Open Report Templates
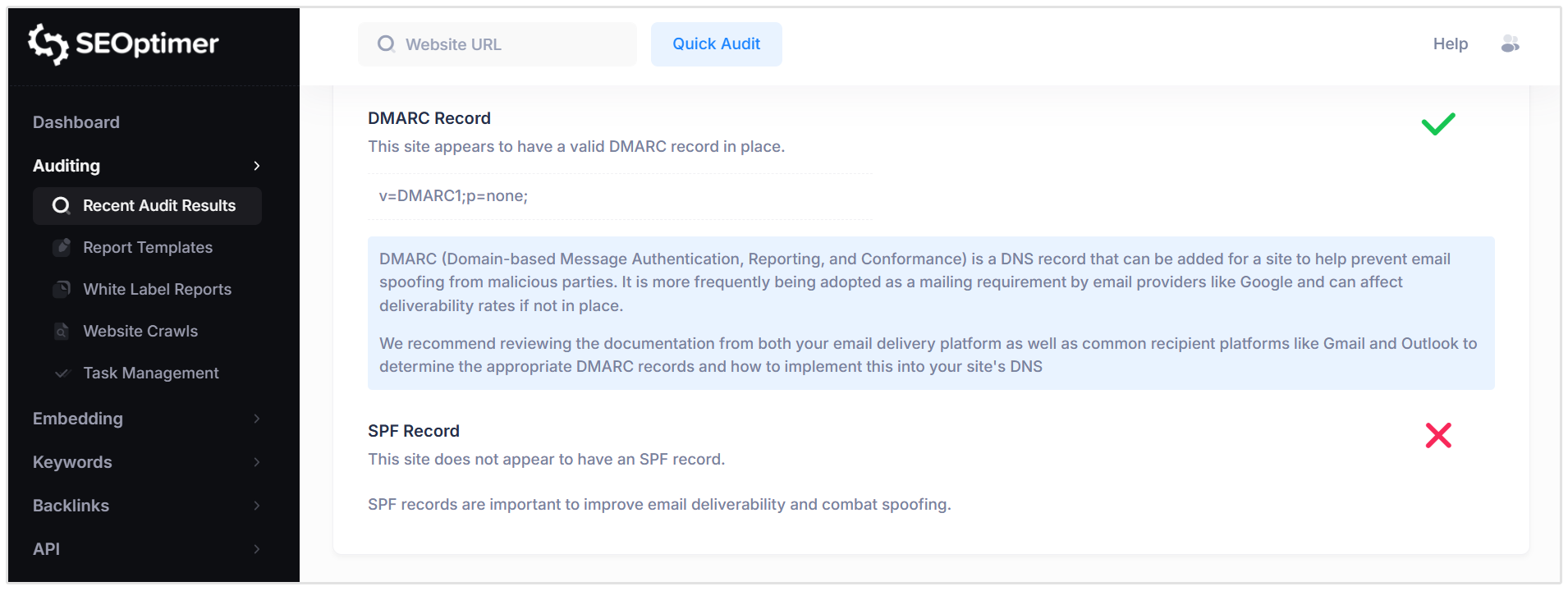1568x591 pixels. (148, 247)
